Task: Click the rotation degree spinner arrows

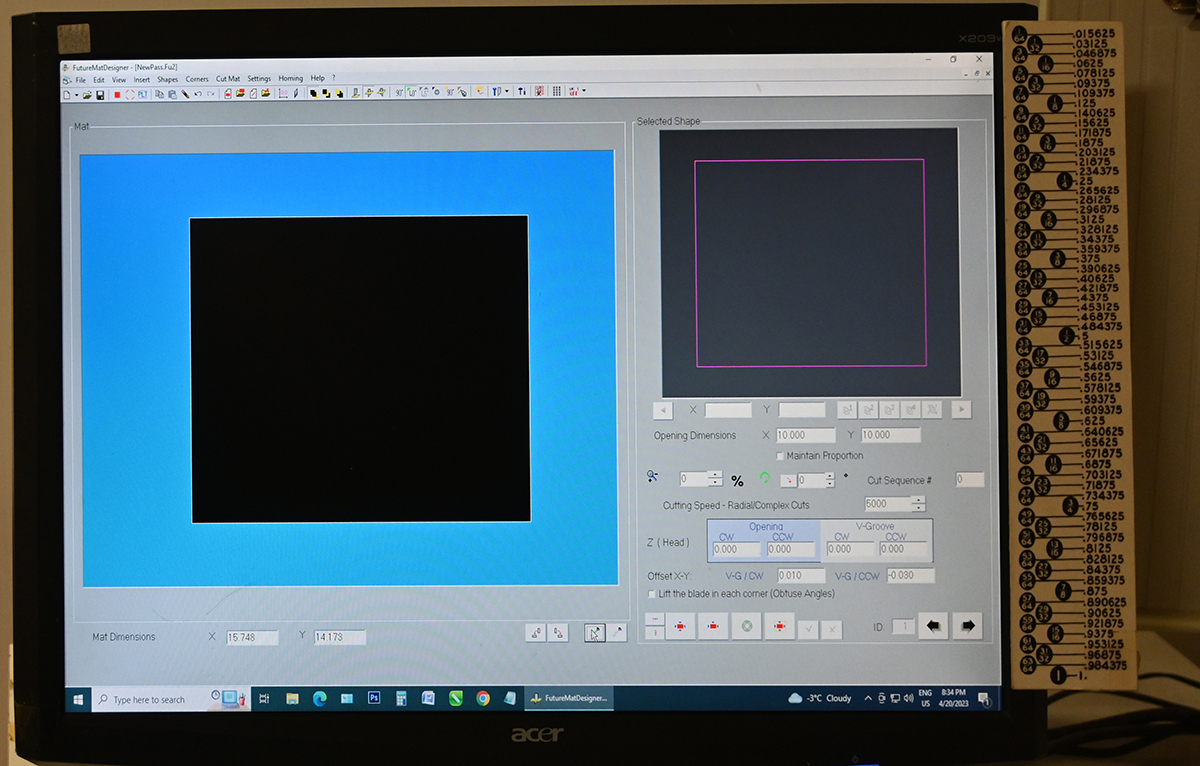Action: [x=830, y=480]
